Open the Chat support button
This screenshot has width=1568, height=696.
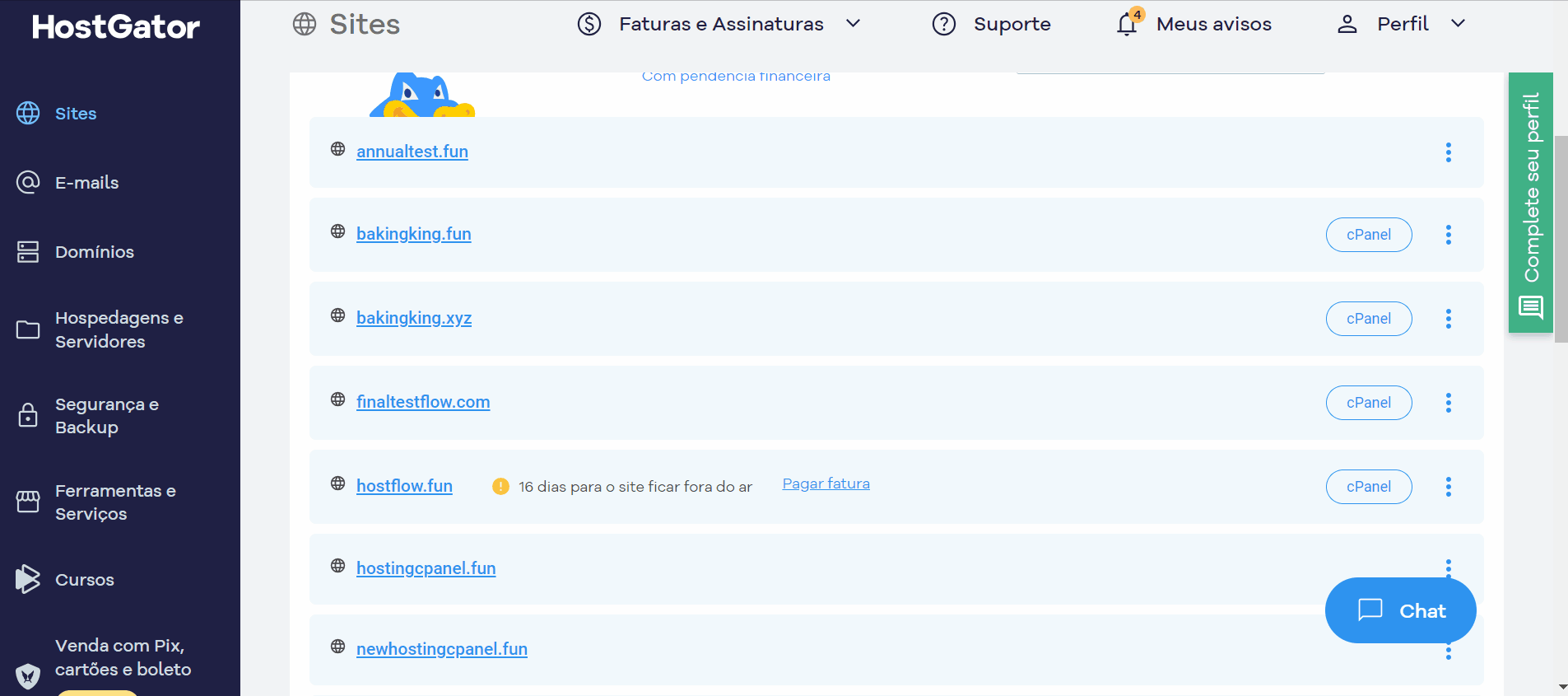click(x=1401, y=610)
